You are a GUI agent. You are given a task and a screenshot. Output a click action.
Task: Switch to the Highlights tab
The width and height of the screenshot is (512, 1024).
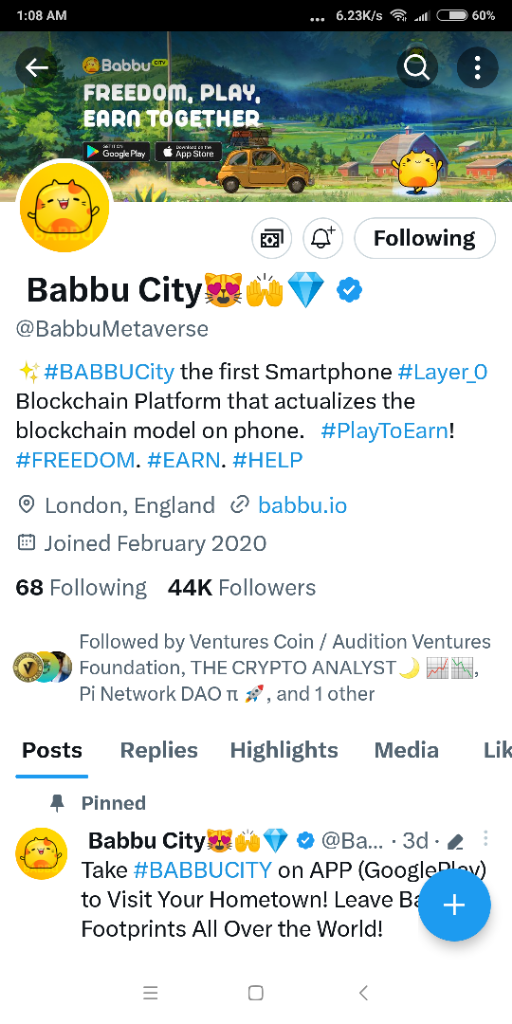[284, 750]
